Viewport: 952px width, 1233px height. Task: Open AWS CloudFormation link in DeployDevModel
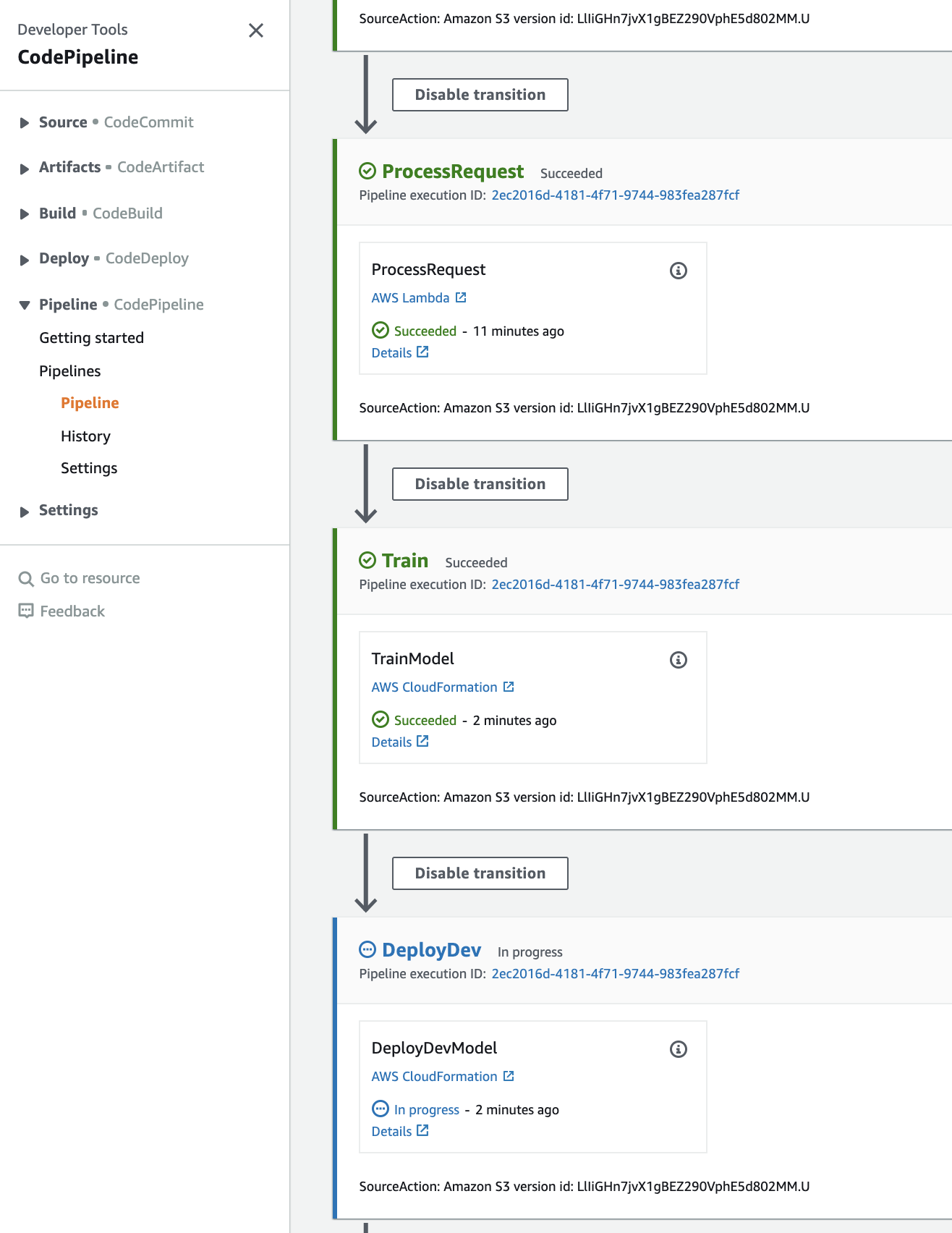click(434, 1077)
